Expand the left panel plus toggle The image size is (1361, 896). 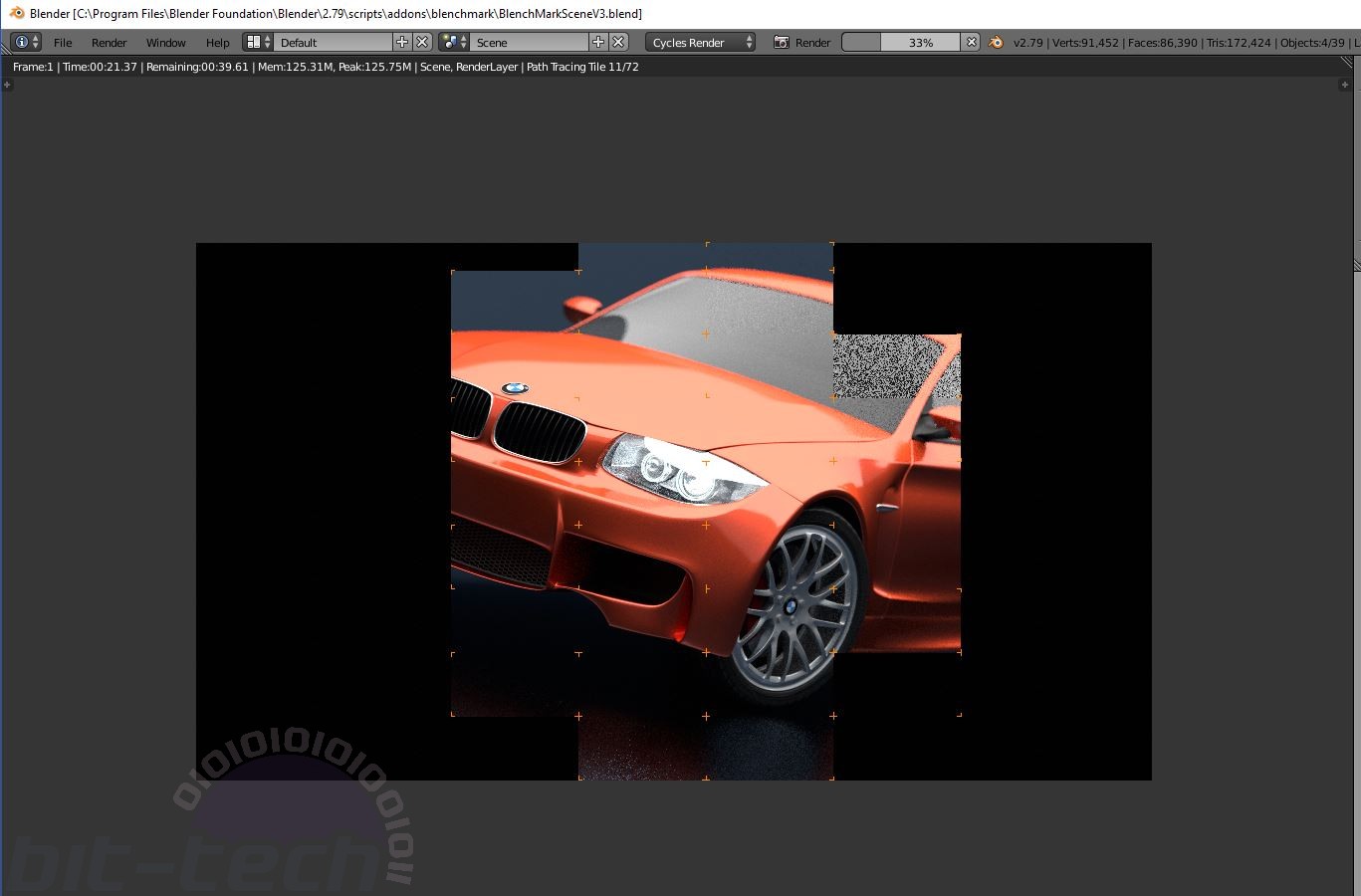(7, 85)
